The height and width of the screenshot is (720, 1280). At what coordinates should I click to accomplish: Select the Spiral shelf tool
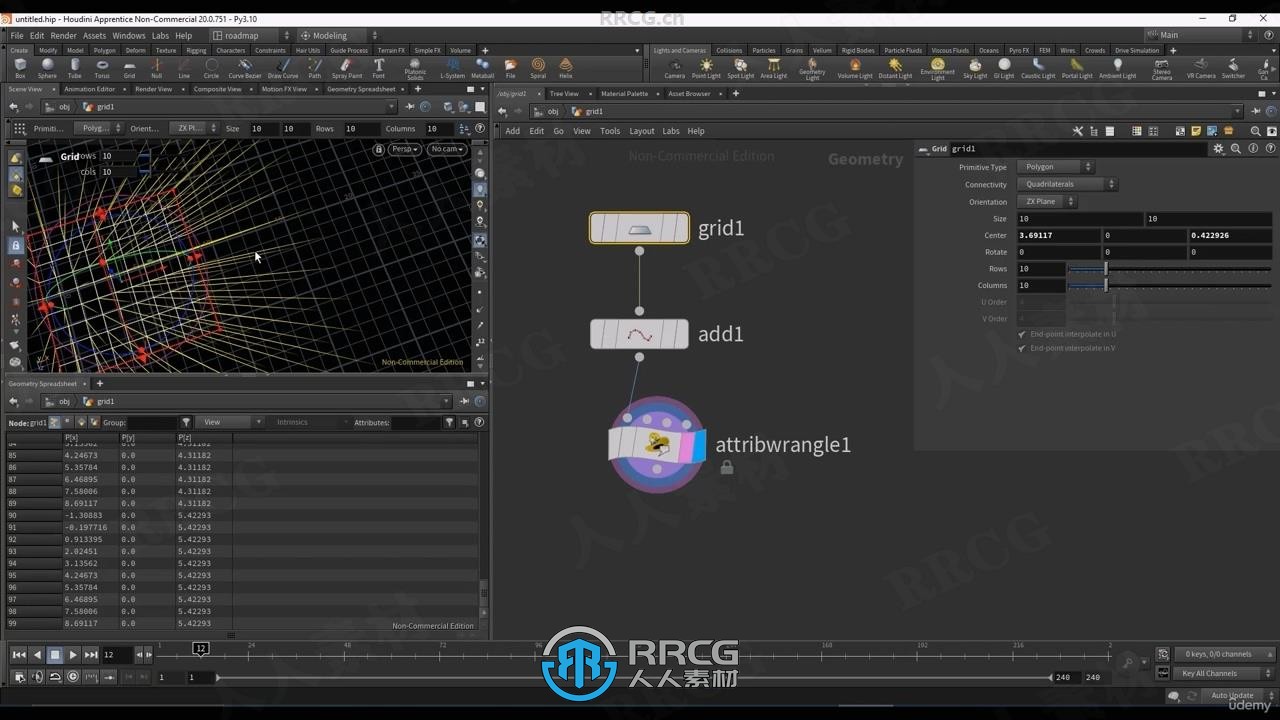[x=538, y=68]
